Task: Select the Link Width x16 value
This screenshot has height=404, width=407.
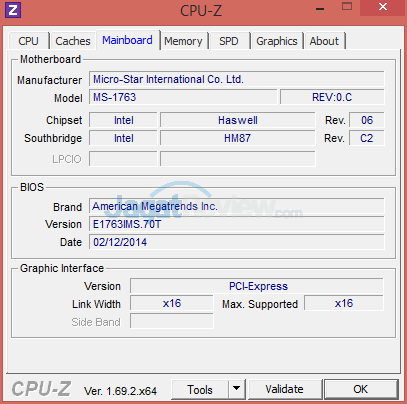Action: 172,304
